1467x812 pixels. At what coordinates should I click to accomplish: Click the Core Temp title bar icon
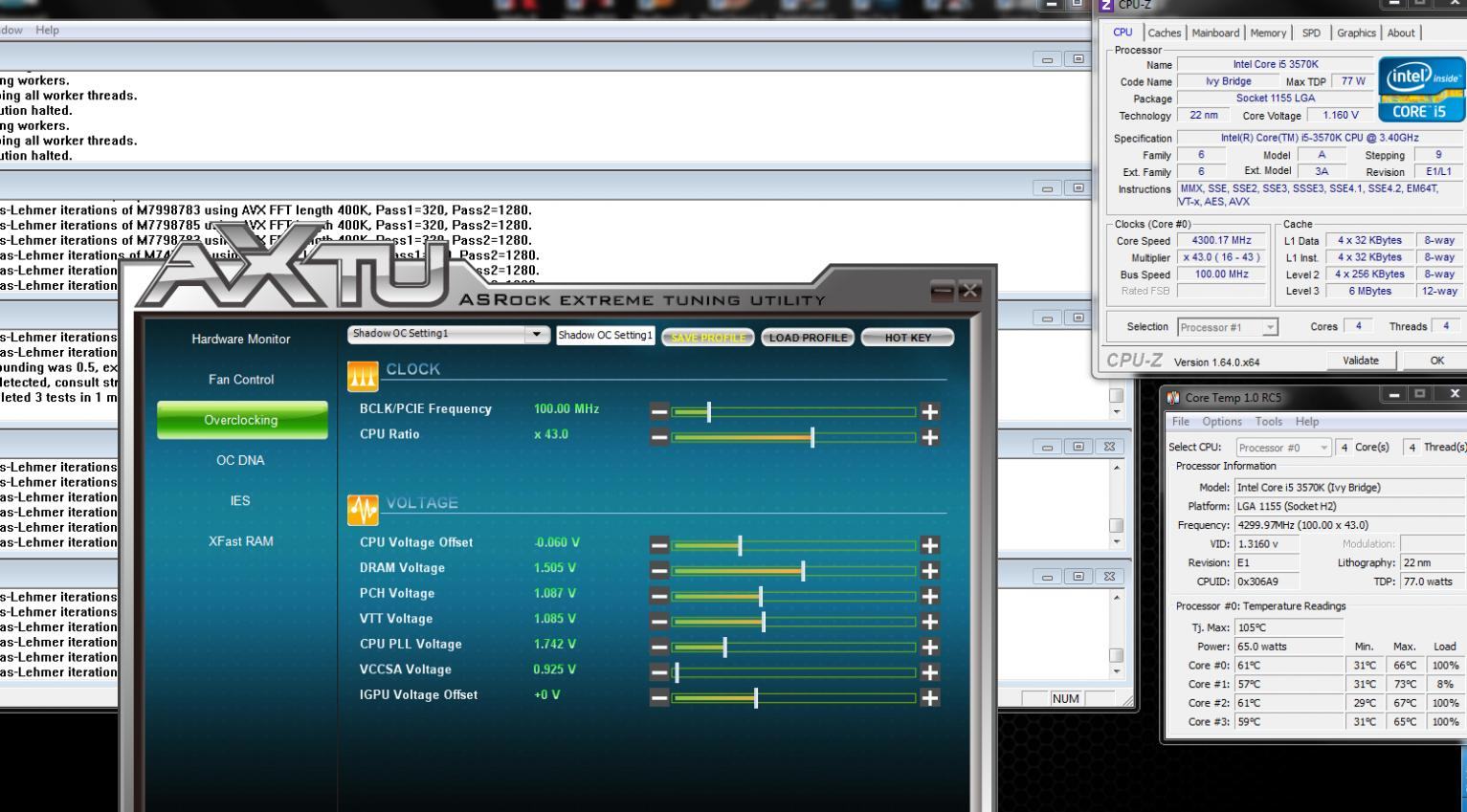pos(1173,398)
